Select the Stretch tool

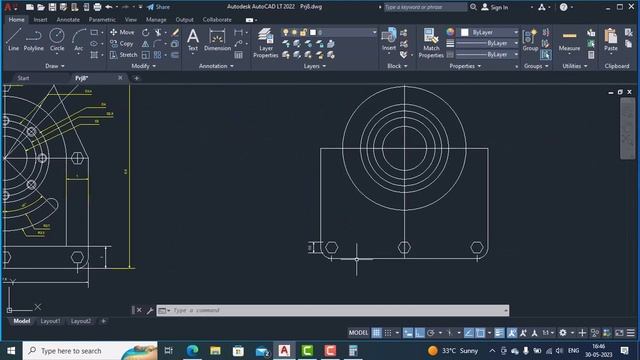point(123,55)
